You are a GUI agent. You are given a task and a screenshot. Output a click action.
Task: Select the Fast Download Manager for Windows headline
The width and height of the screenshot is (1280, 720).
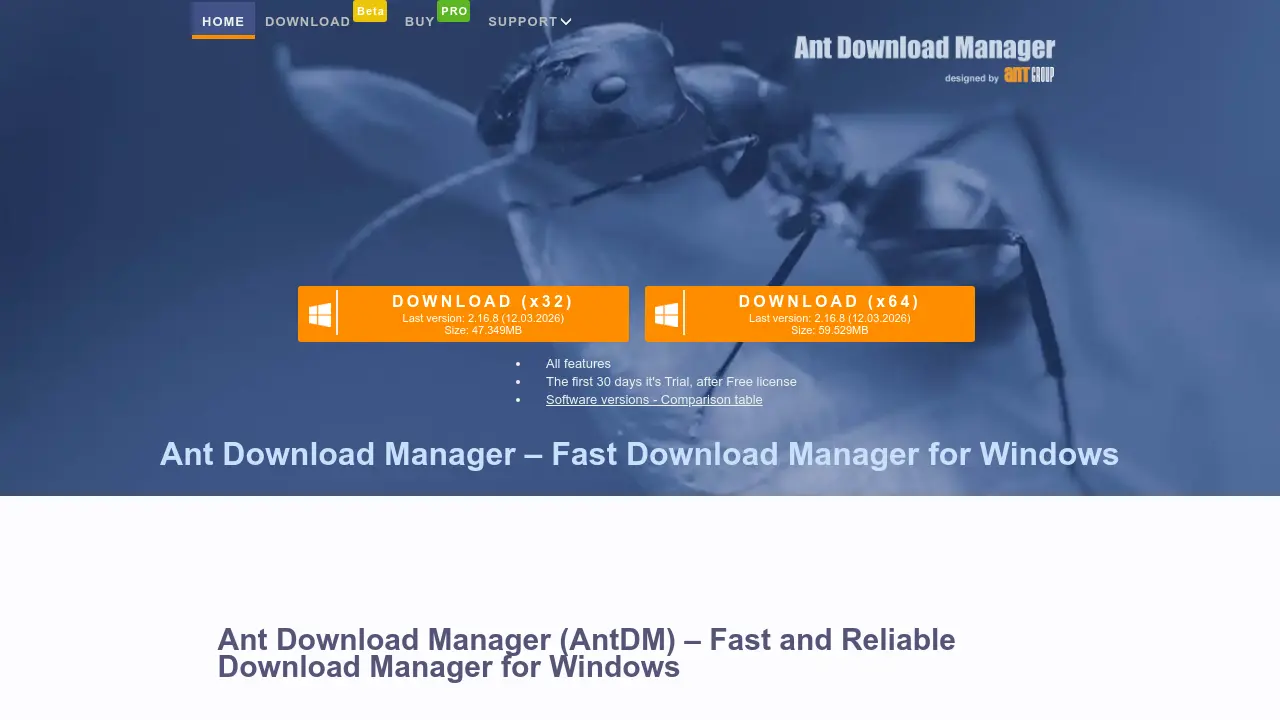[x=639, y=454]
